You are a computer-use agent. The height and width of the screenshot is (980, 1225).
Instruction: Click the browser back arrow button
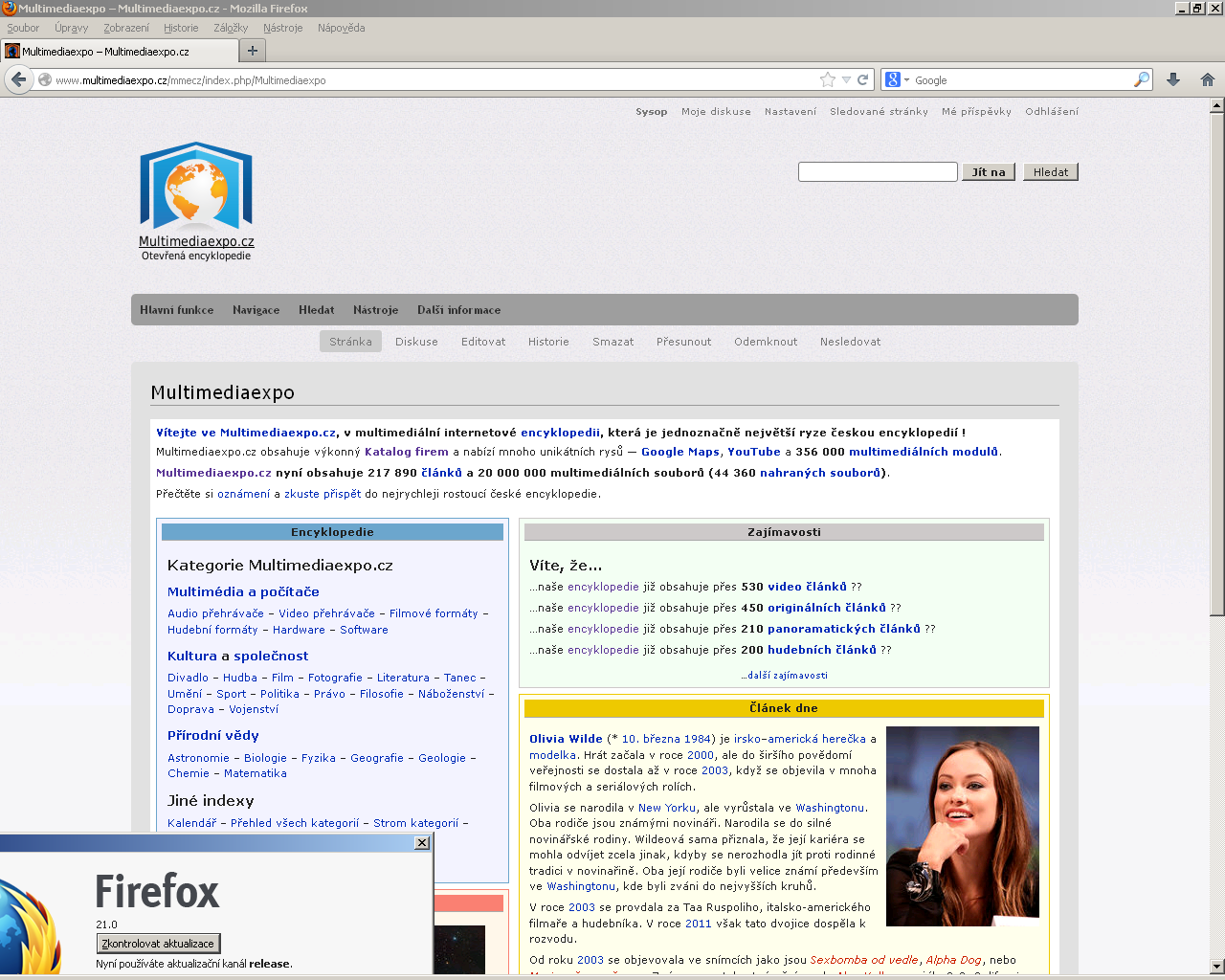click(18, 79)
